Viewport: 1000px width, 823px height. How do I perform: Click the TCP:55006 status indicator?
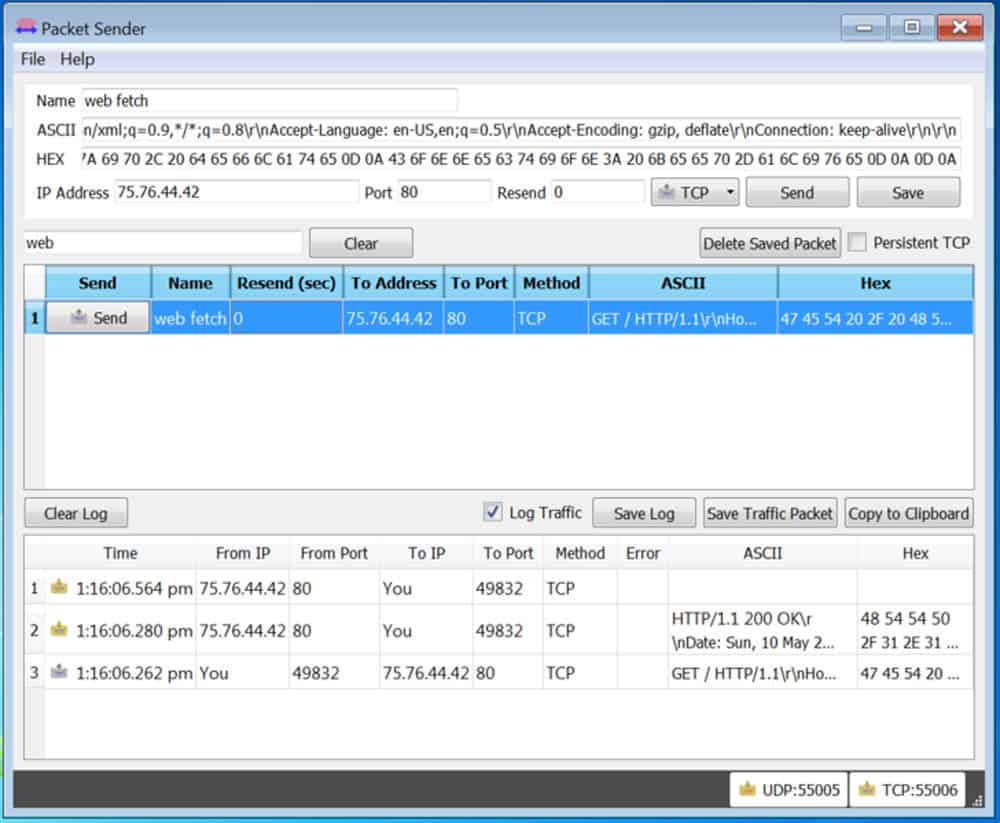[908, 790]
